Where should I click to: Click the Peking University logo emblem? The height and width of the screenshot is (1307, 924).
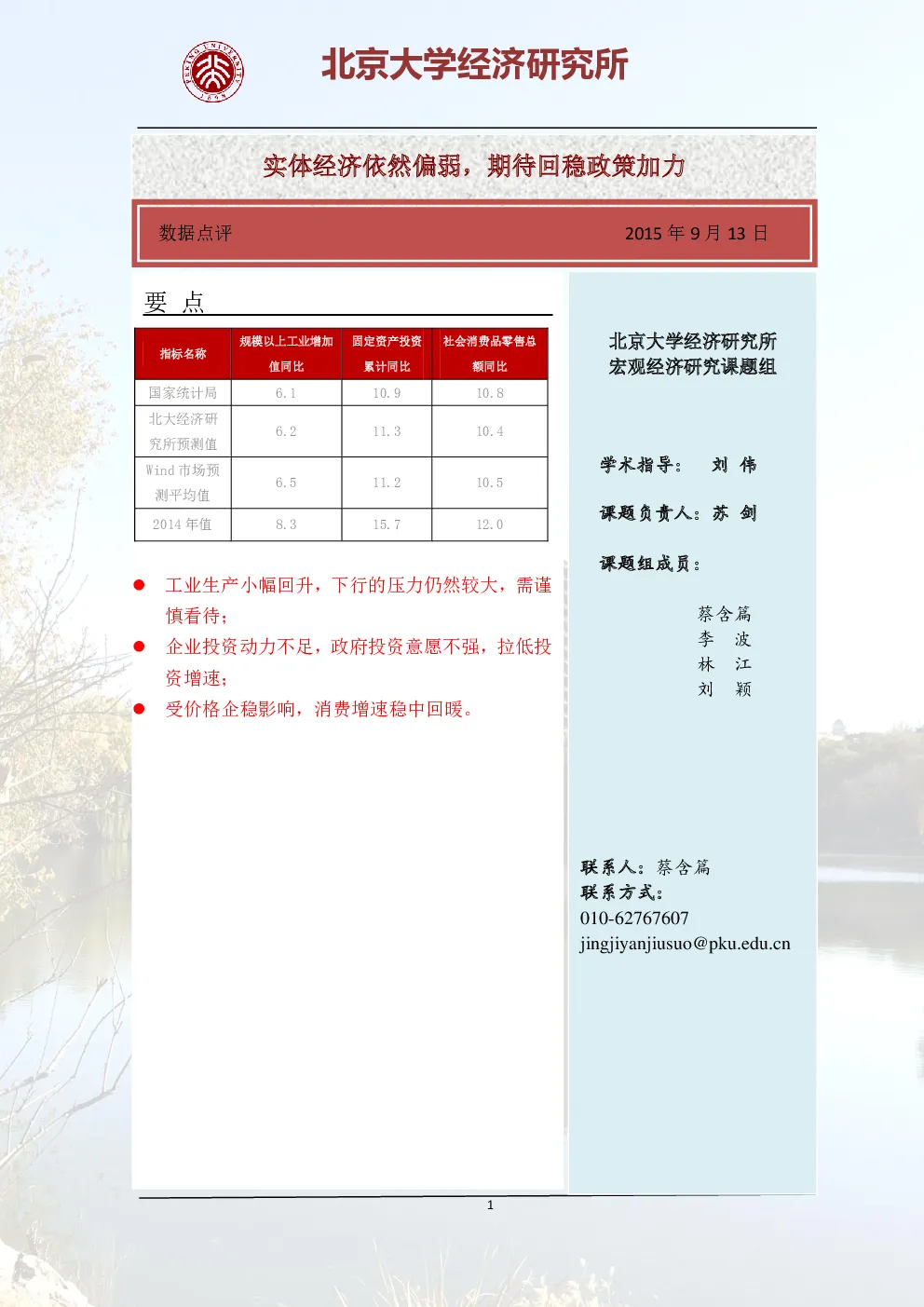[212, 72]
